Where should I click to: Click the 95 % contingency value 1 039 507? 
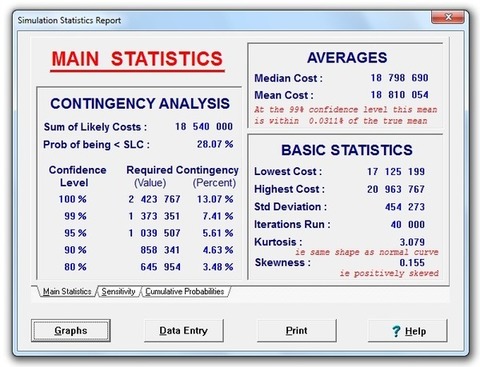(154, 233)
